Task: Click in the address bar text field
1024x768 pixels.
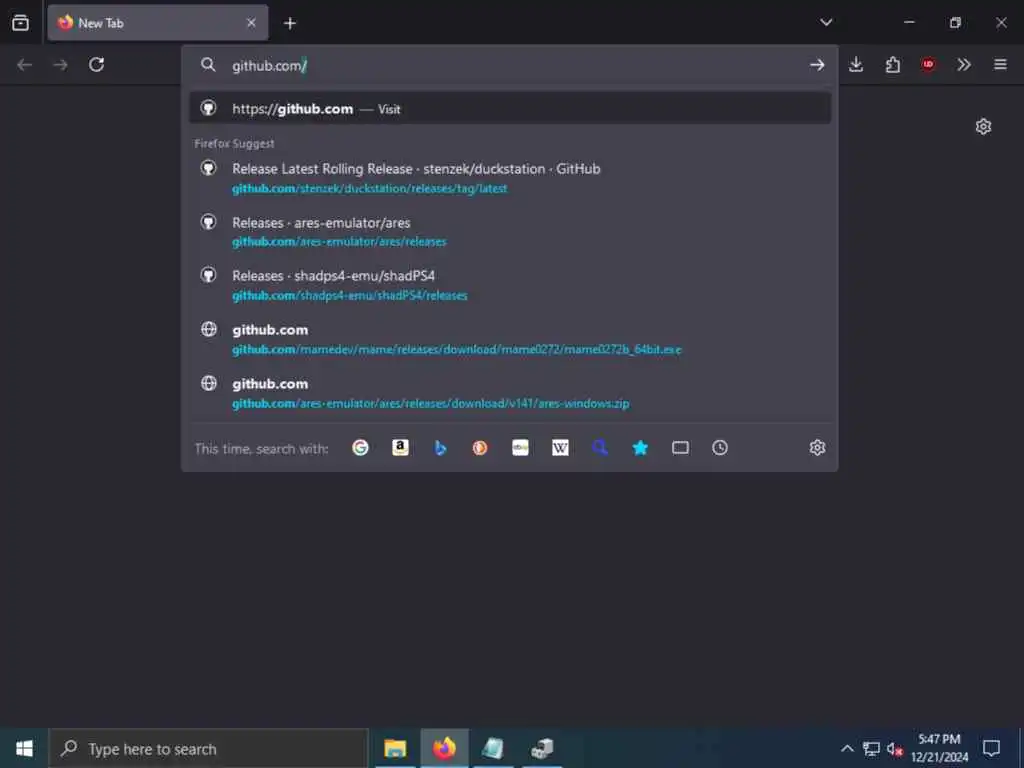Action: (509, 65)
